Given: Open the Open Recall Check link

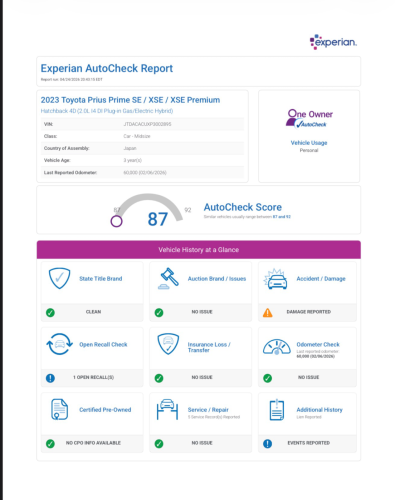Looking at the screenshot, I should tap(103, 344).
